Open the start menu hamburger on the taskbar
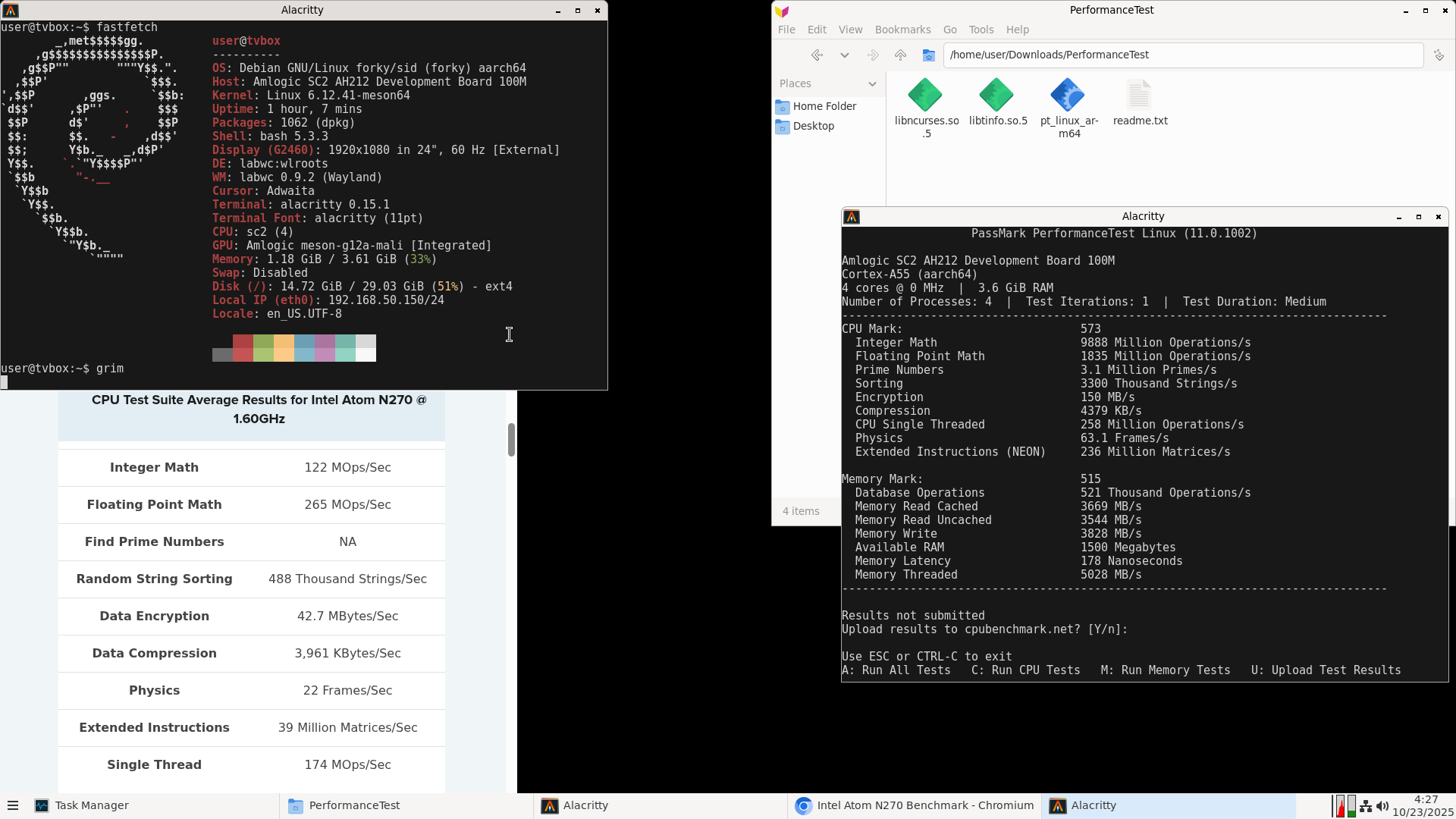1456x819 pixels. (12, 805)
